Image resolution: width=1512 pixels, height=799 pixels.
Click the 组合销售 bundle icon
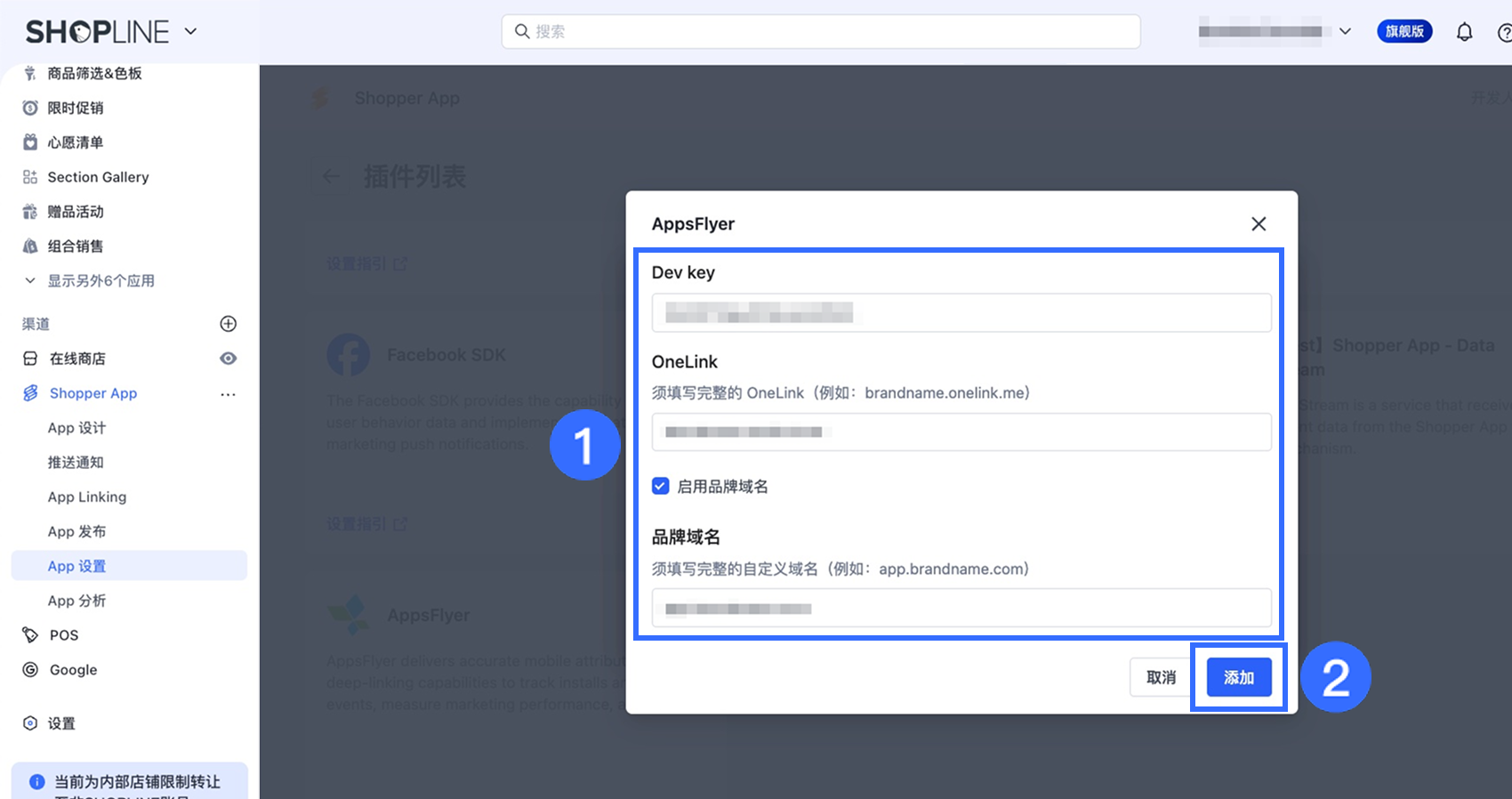tap(30, 246)
